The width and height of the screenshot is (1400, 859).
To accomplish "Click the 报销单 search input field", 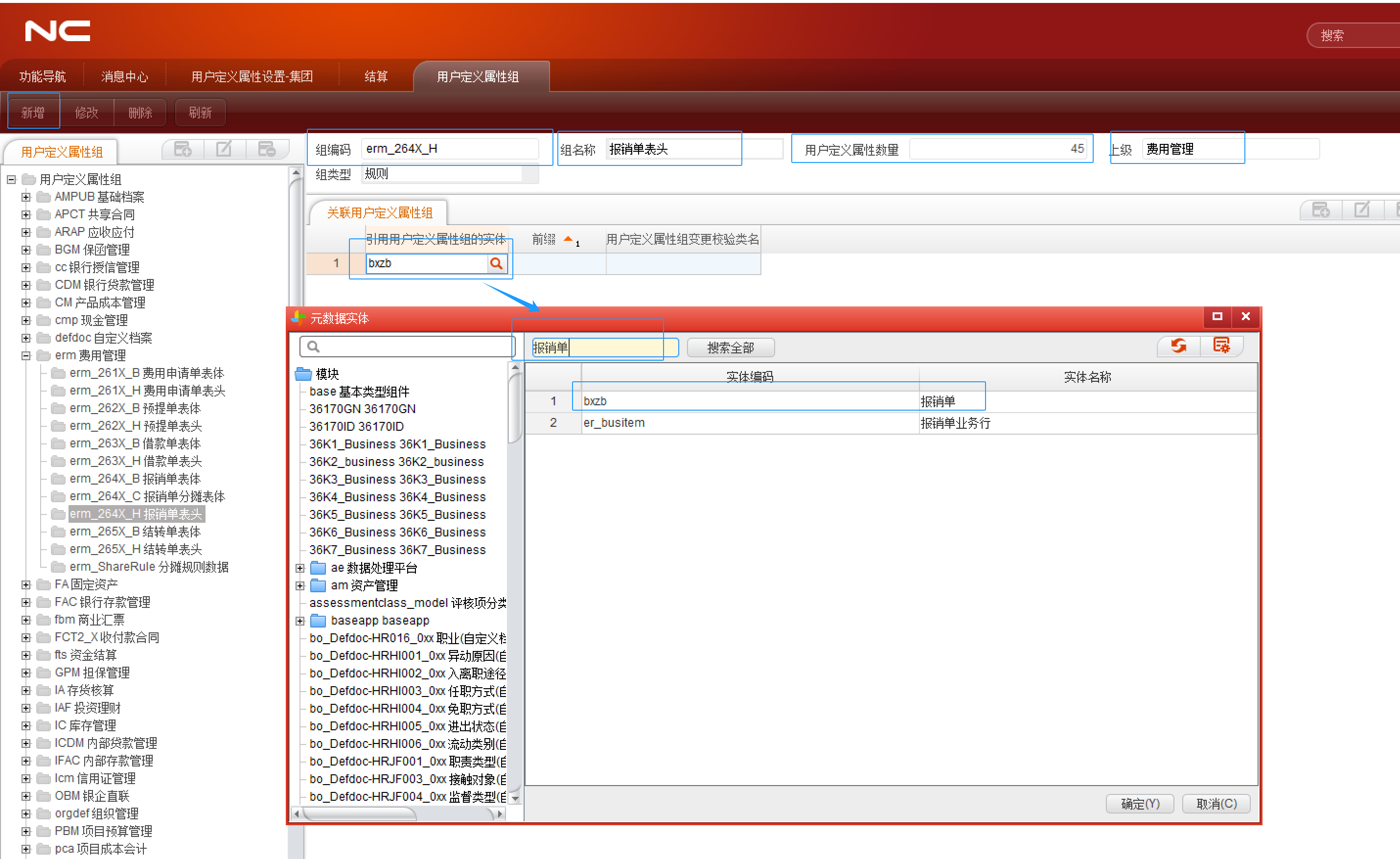I will 605,348.
